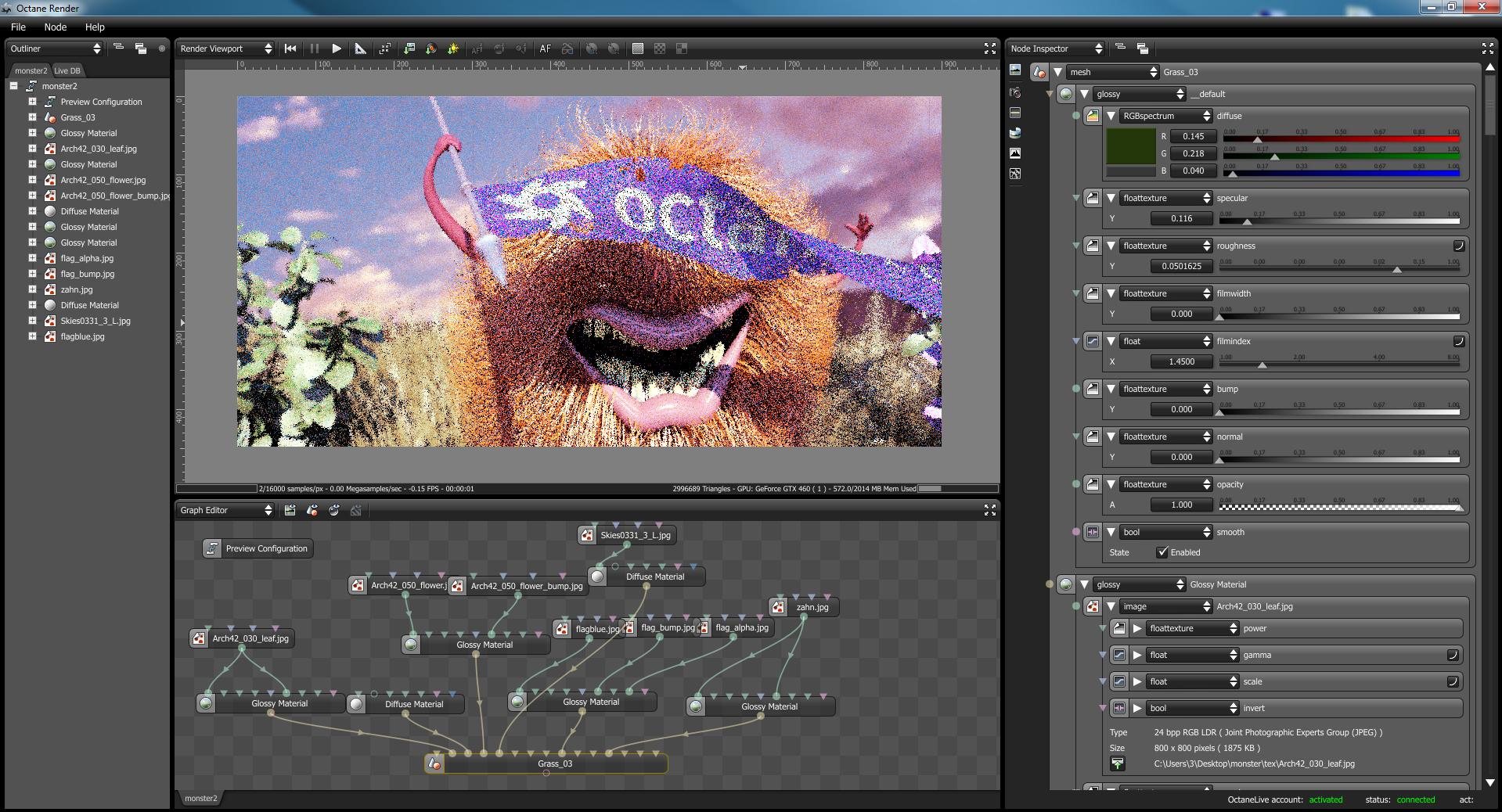Toggle the smooth Enabled checkbox

pos(1162,552)
